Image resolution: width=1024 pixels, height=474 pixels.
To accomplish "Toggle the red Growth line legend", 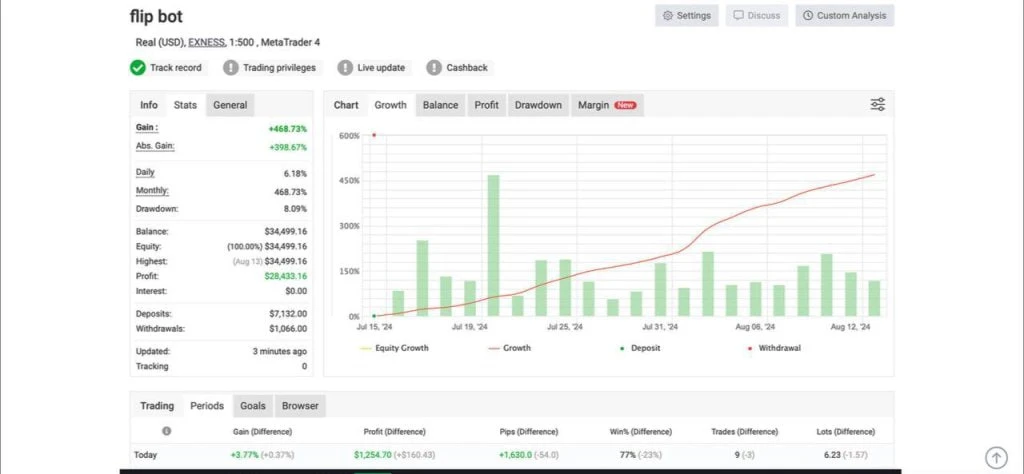I will (509, 348).
